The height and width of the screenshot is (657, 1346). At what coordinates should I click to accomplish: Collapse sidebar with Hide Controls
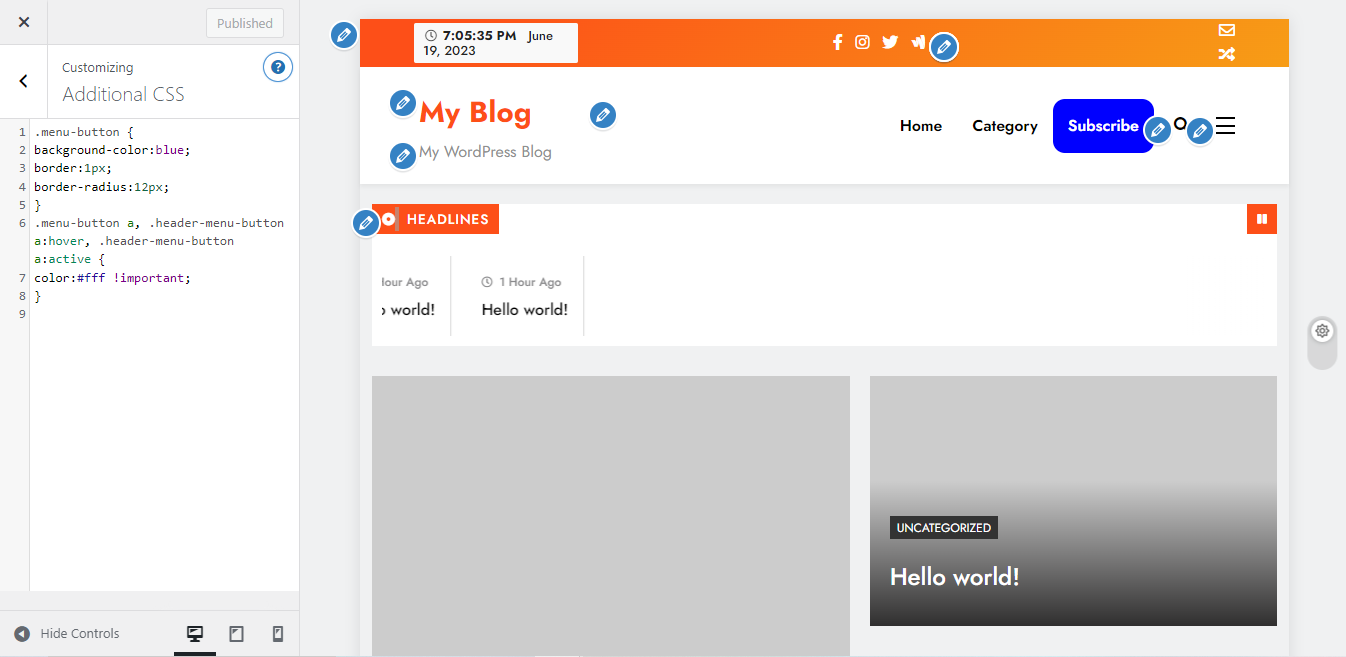[67, 634]
